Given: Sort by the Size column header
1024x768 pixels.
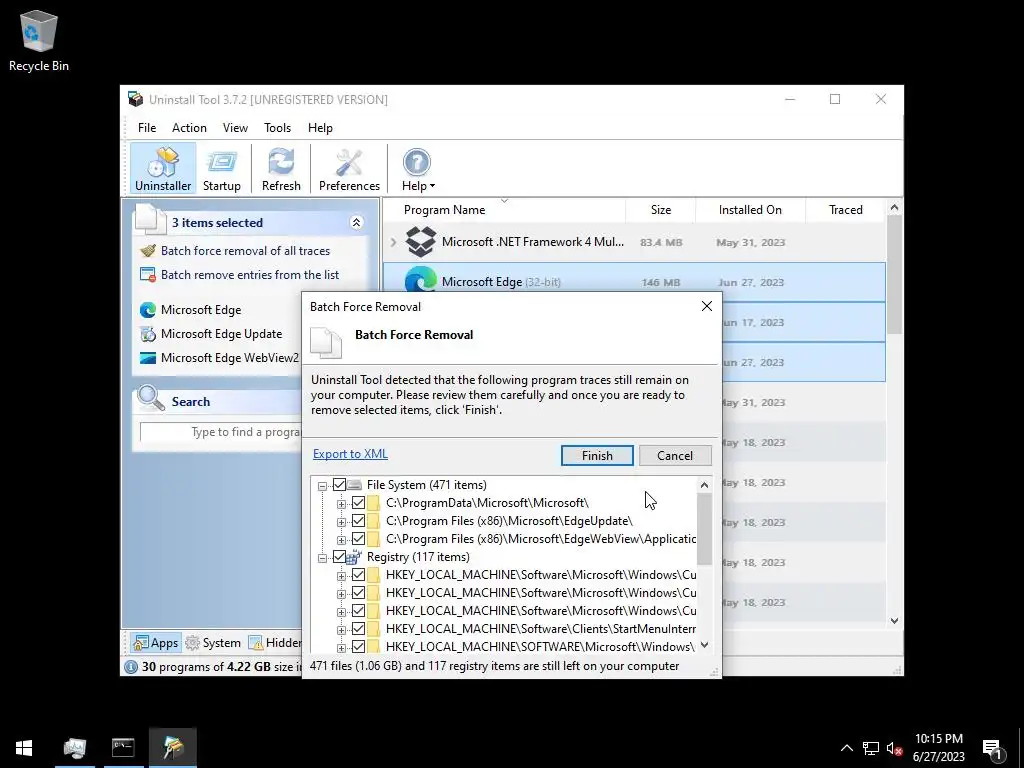Looking at the screenshot, I should click(x=660, y=210).
